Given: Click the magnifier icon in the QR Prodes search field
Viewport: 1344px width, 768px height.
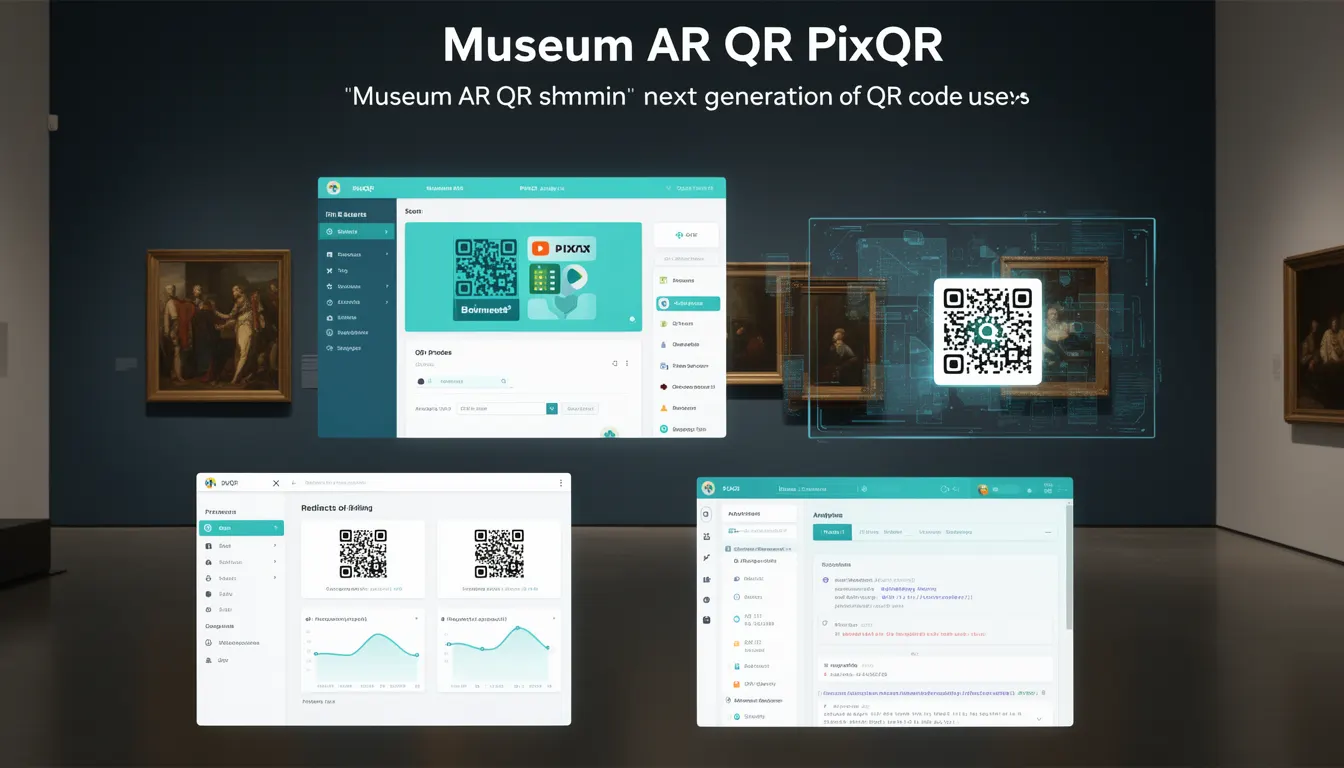Looking at the screenshot, I should coord(503,381).
